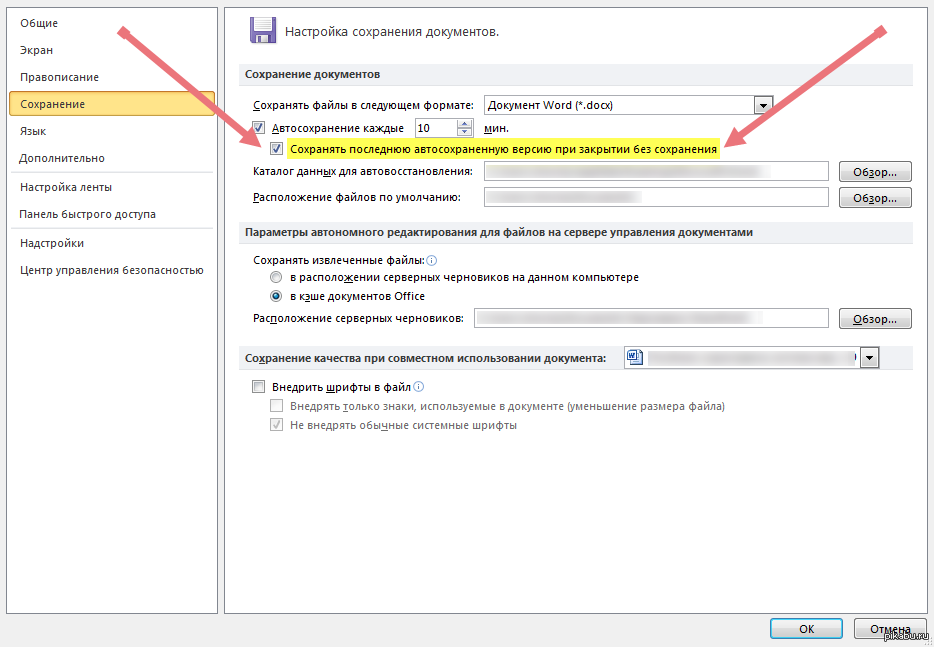
Task: Select the Сохранение category
Action: 112,104
